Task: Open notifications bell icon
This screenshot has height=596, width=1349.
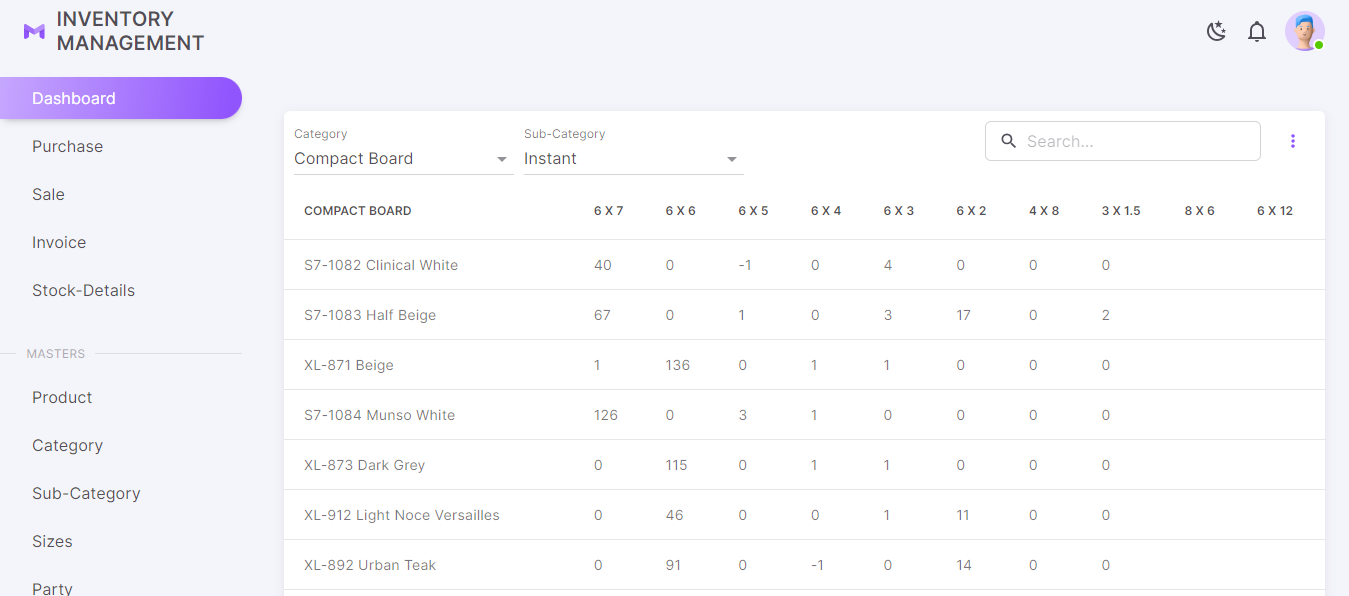Action: click(1257, 31)
